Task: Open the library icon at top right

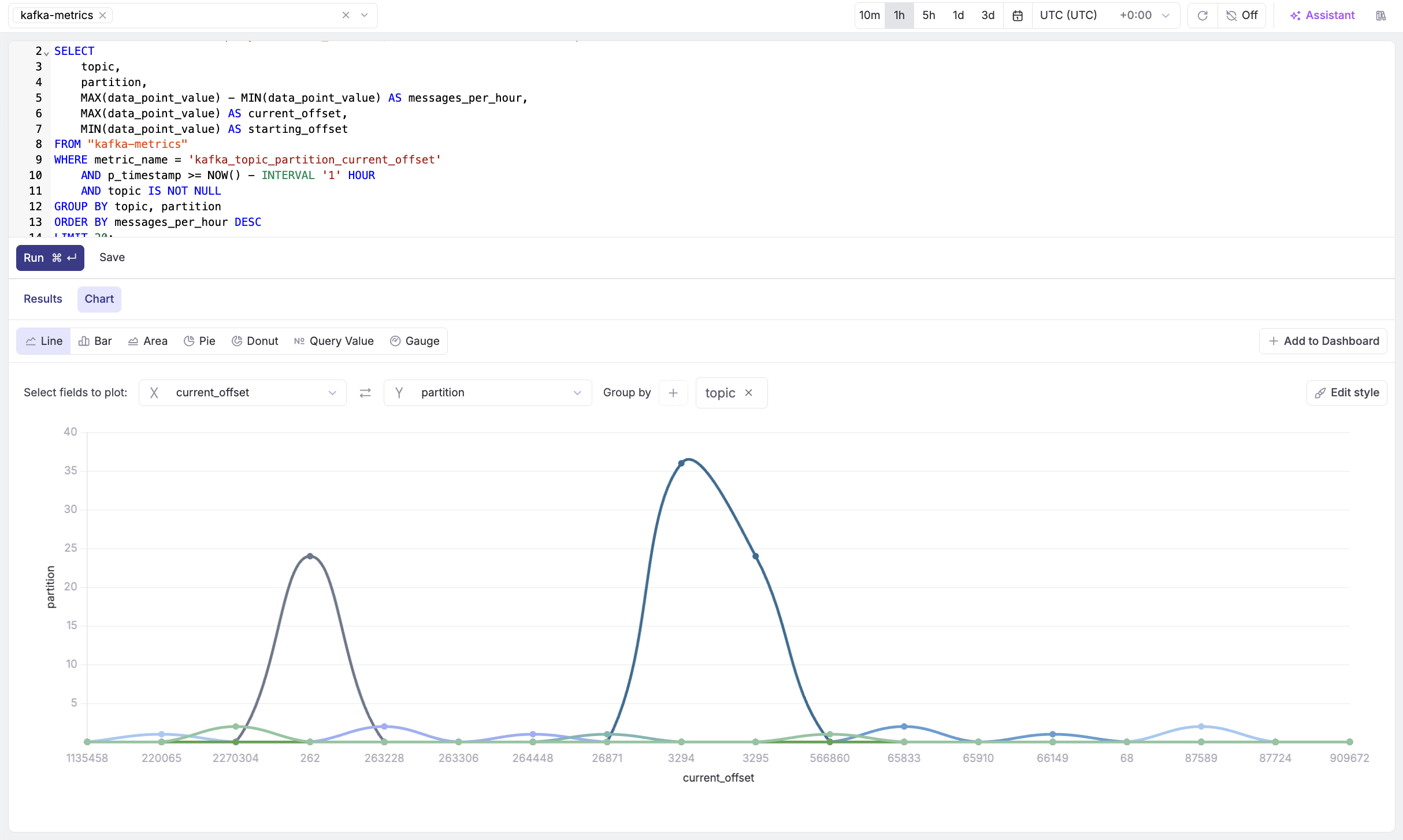Action: (x=1380, y=16)
